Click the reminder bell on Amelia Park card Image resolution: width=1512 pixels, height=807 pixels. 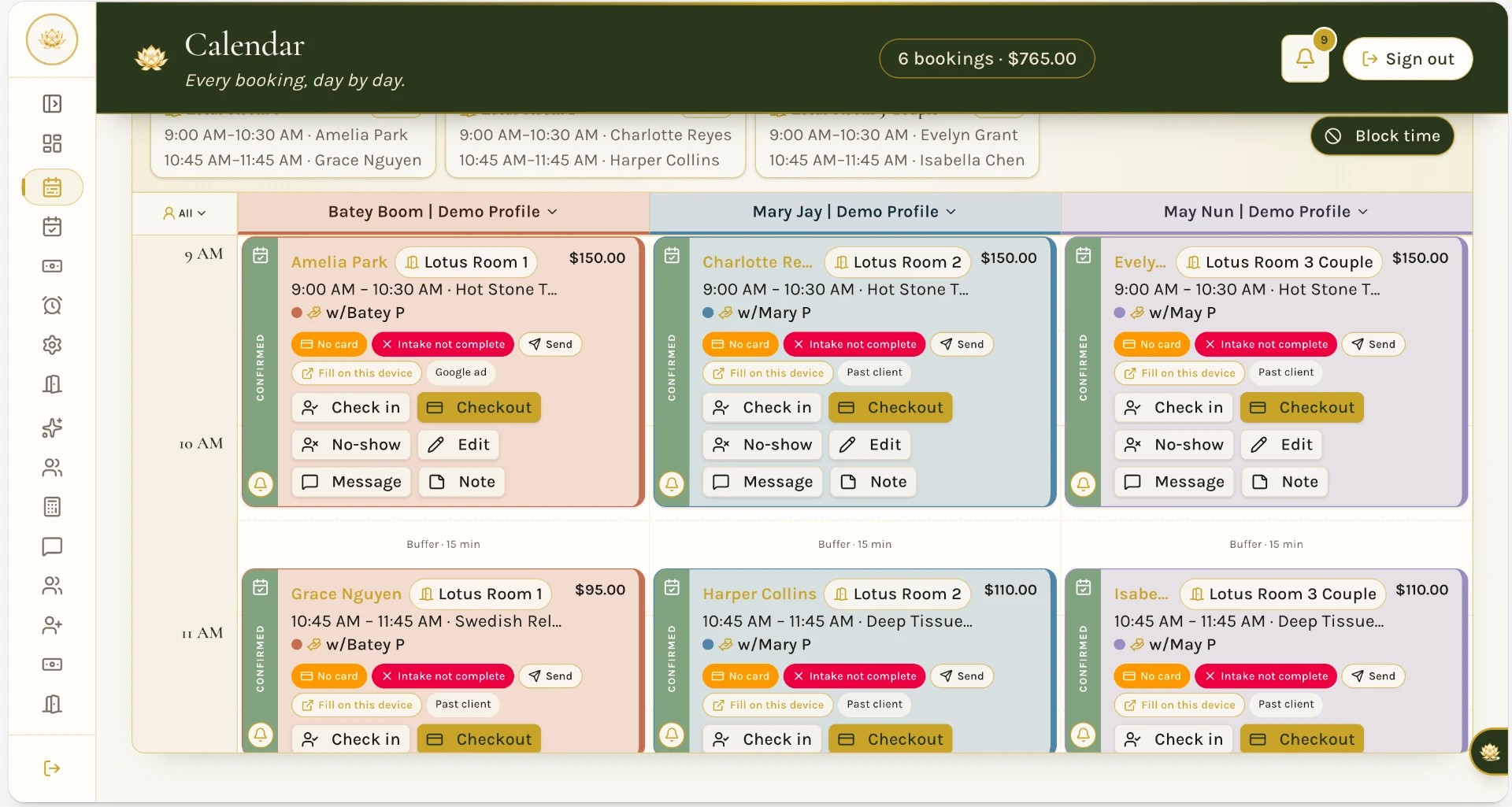pos(261,483)
